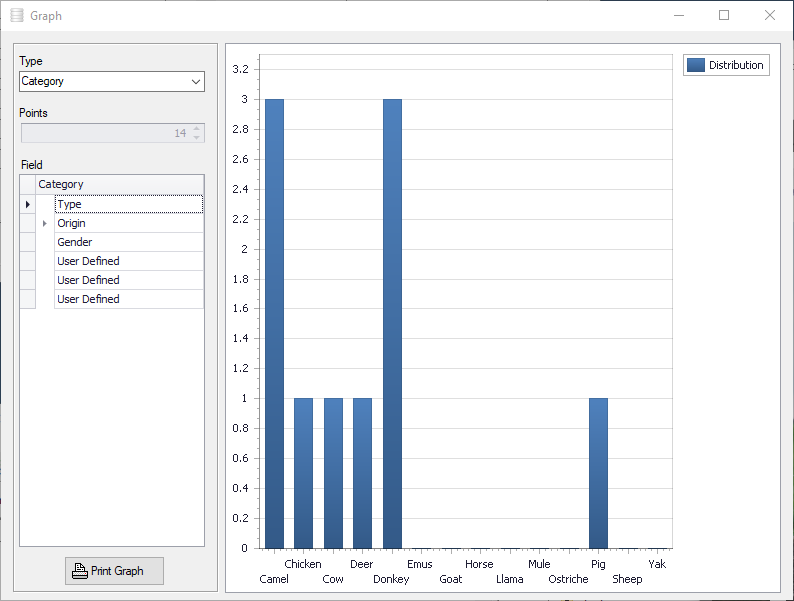Decrease Points with the down spinner arrow
Image resolution: width=794 pixels, height=601 pixels.
196,137
